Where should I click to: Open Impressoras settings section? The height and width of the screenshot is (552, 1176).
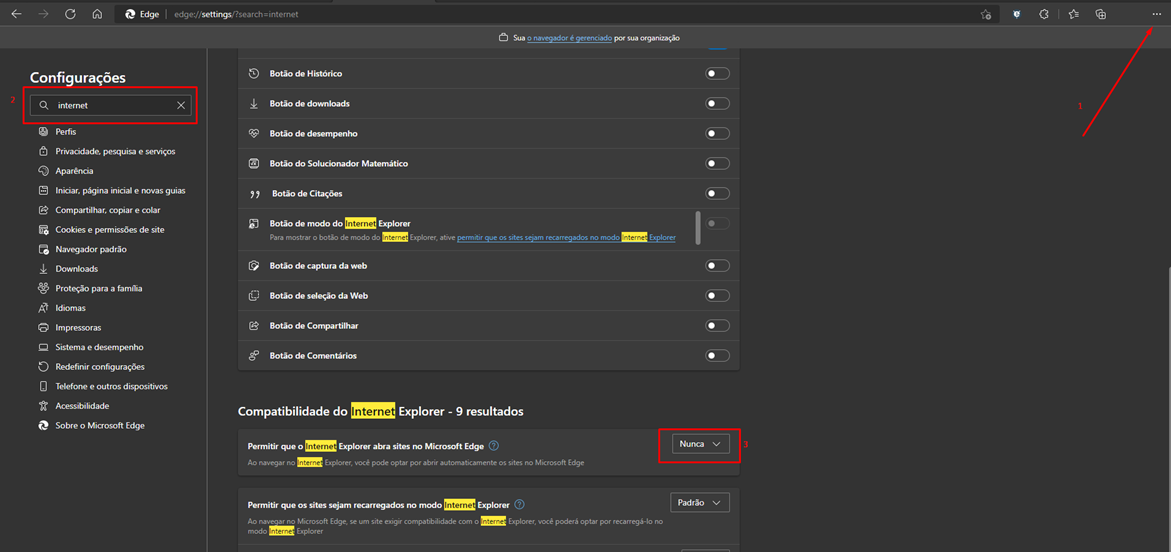(78, 328)
